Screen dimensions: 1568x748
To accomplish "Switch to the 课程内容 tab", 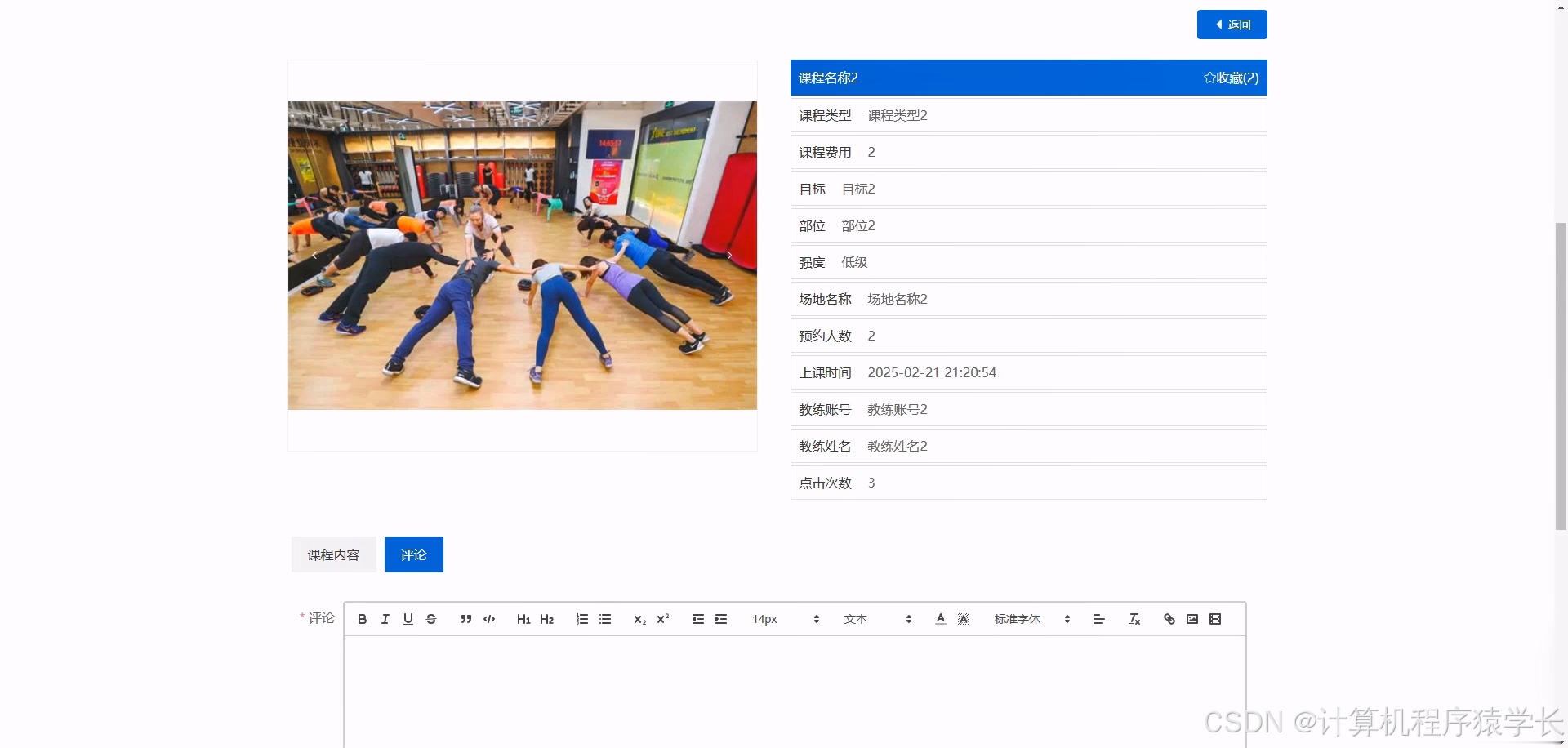I will 332,554.
